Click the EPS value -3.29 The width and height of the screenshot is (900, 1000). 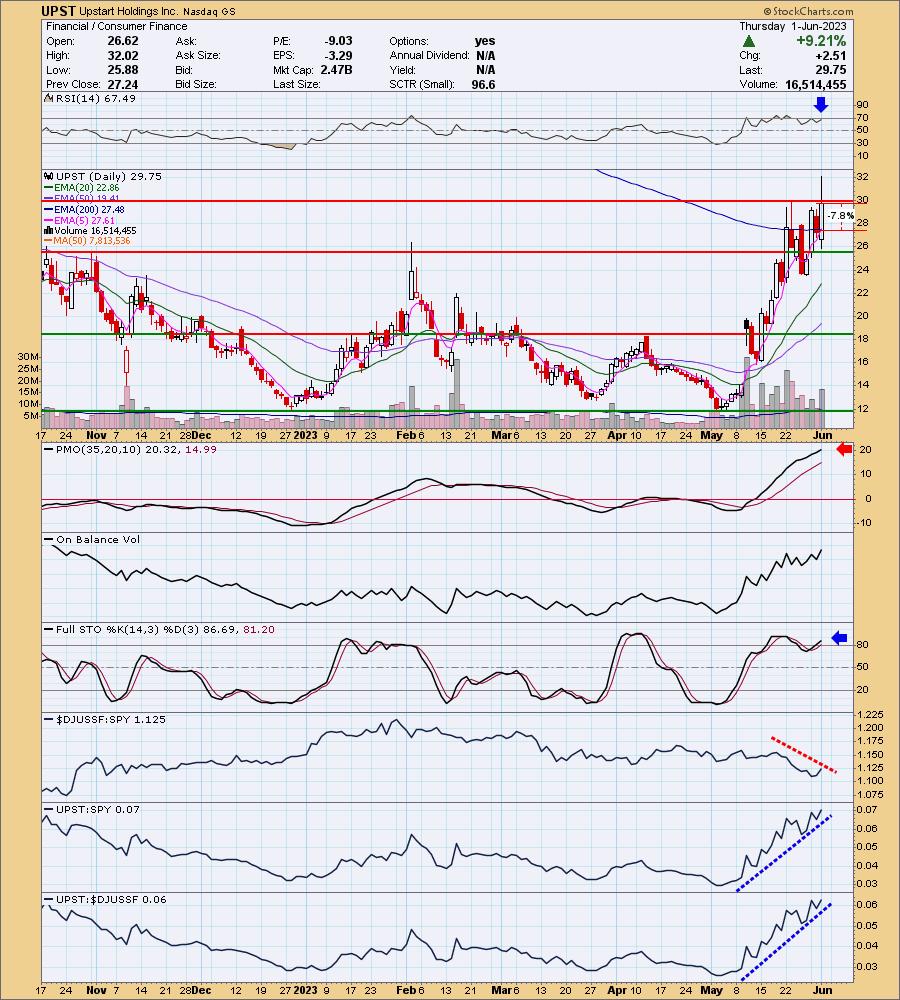(338, 55)
